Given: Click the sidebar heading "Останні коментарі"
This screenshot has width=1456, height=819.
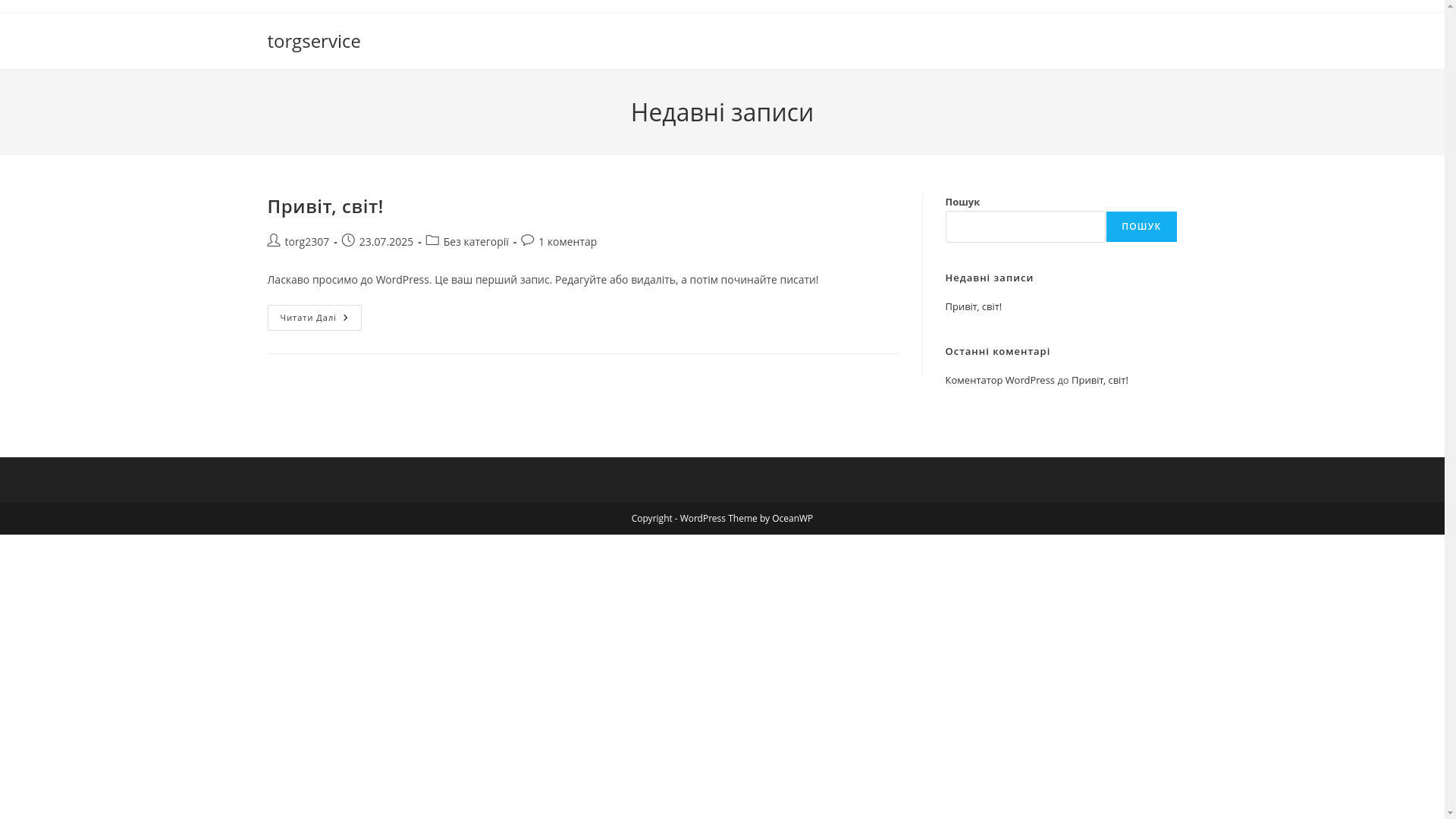Looking at the screenshot, I should pyautogui.click(x=997, y=352).
